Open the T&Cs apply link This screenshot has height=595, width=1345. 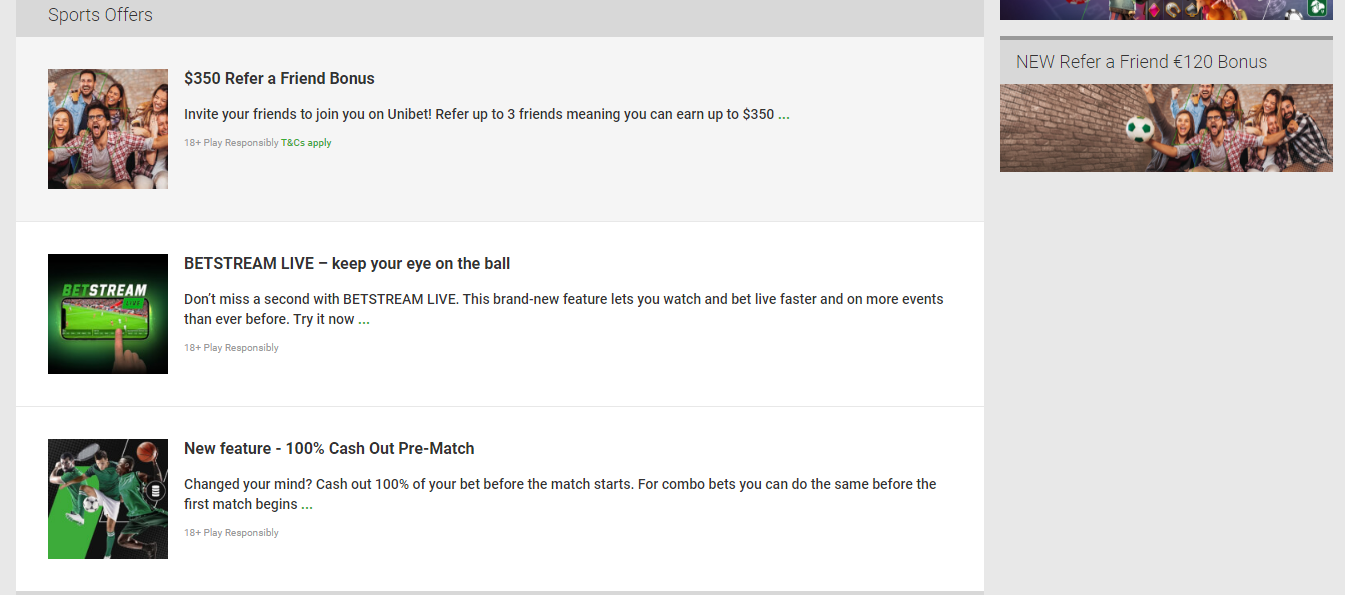pyautogui.click(x=306, y=143)
